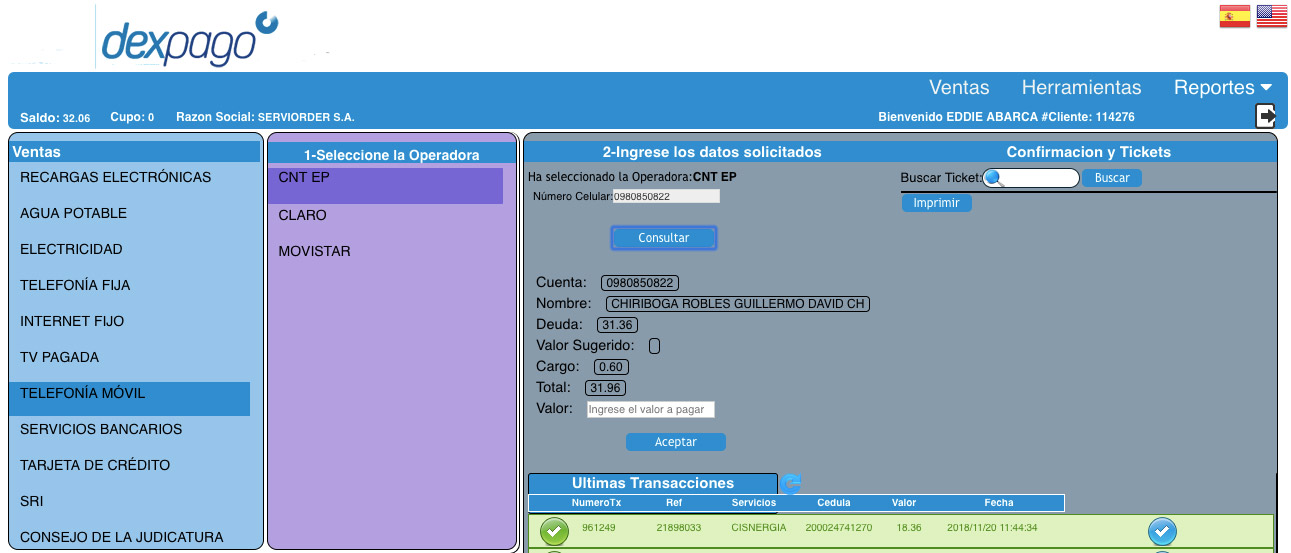Click blue checkmark on transaction row
Image resolution: width=1291 pixels, height=553 pixels.
pyautogui.click(x=1162, y=531)
